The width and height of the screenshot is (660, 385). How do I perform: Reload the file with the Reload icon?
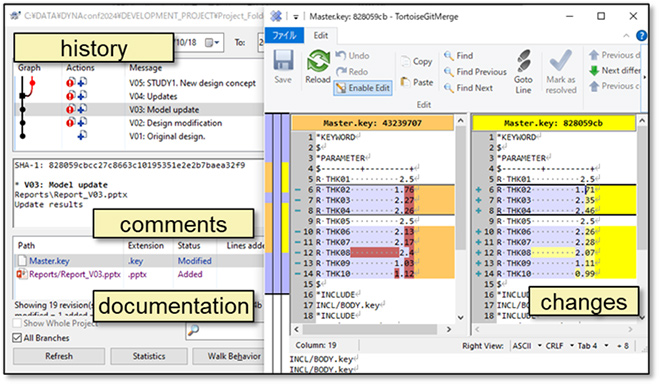318,61
